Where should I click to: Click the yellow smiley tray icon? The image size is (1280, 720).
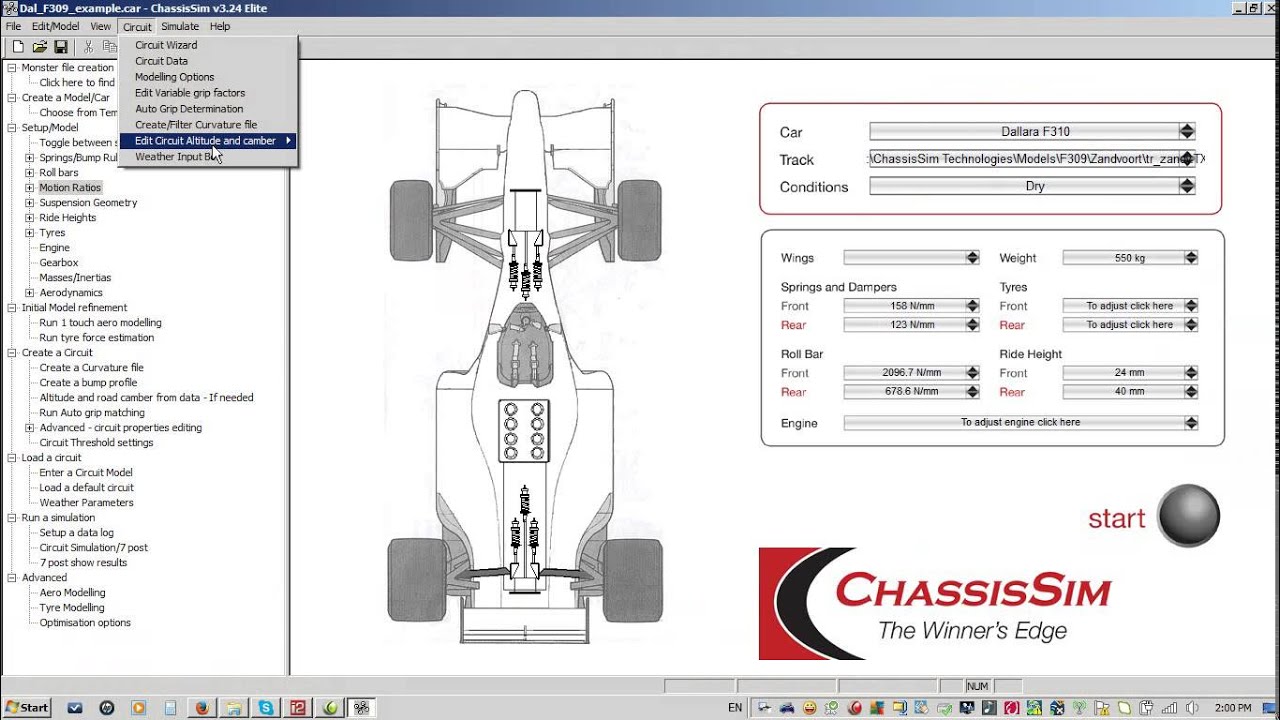[809, 708]
